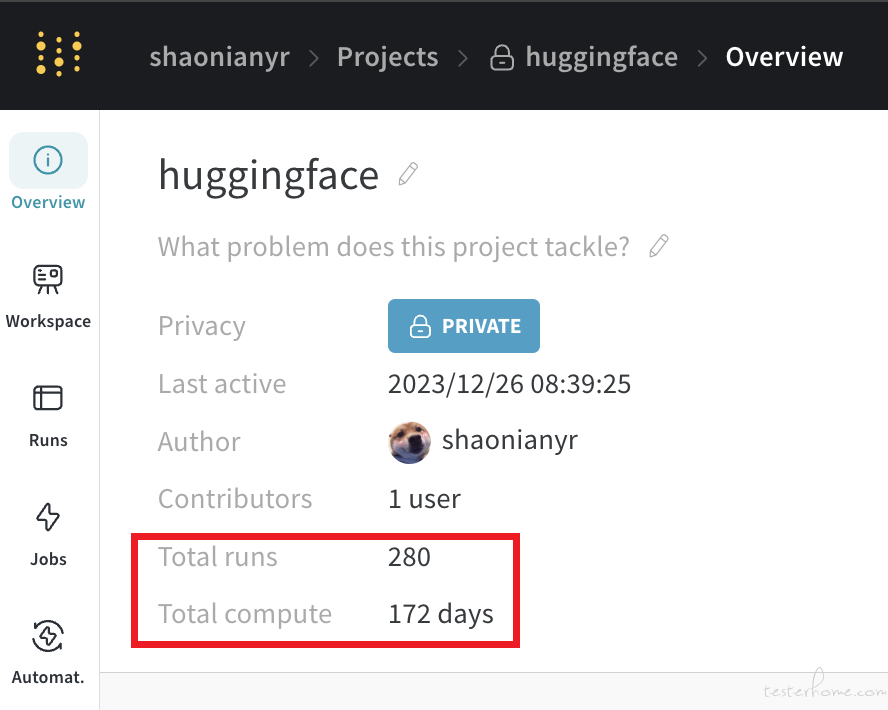Click the Weights & Biases logo
Image resolution: width=888 pixels, height=710 pixels.
59,54
